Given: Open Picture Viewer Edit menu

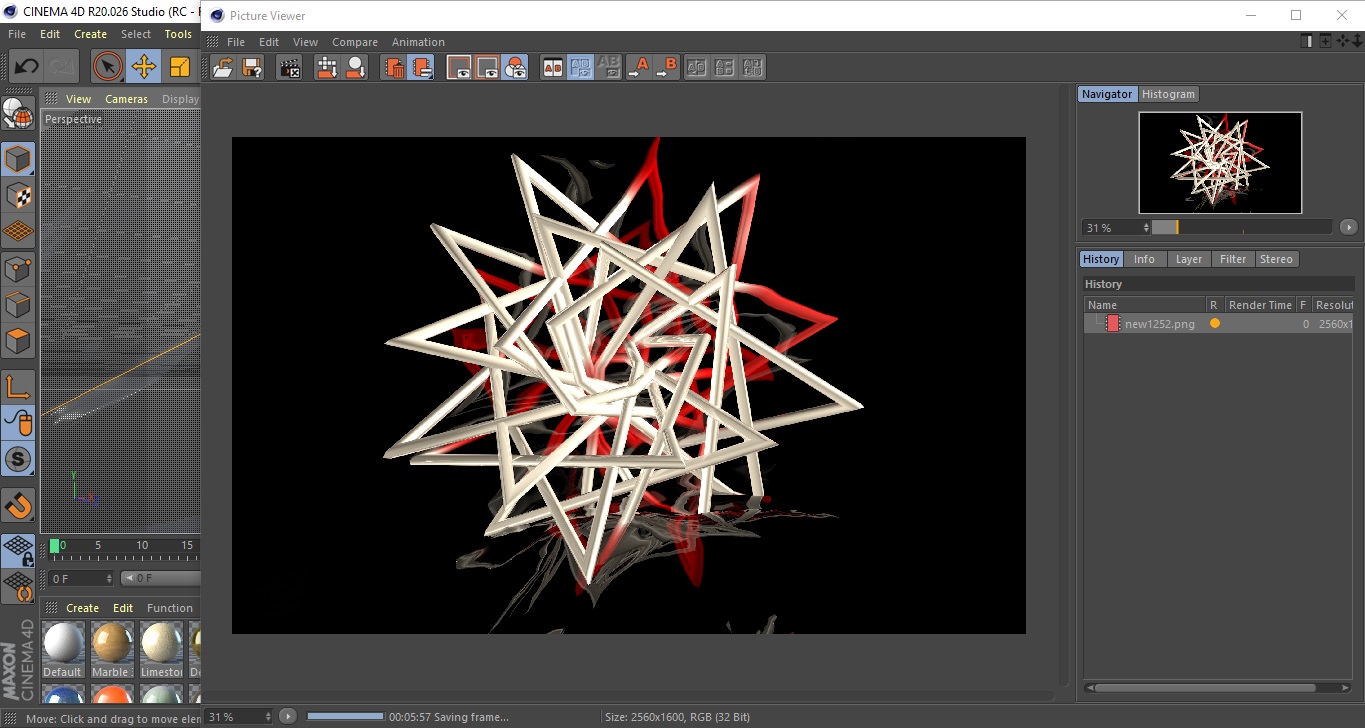Looking at the screenshot, I should coord(269,42).
